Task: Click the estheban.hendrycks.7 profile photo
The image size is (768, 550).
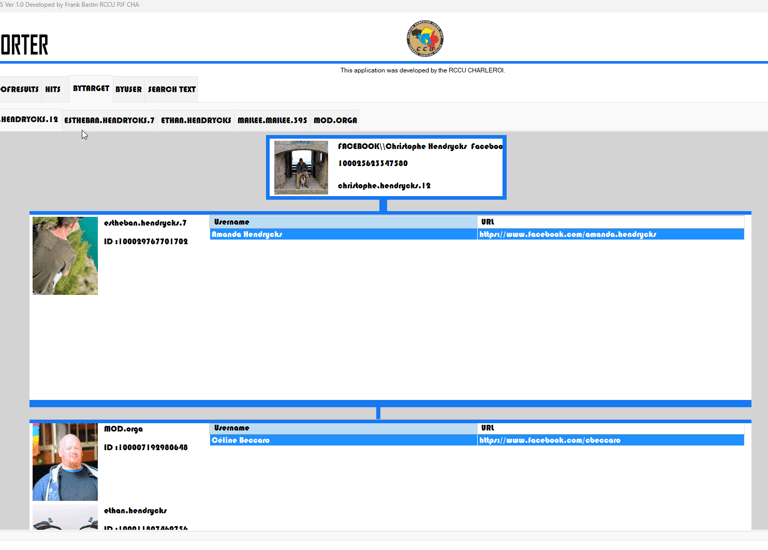Action: pyautogui.click(x=65, y=256)
